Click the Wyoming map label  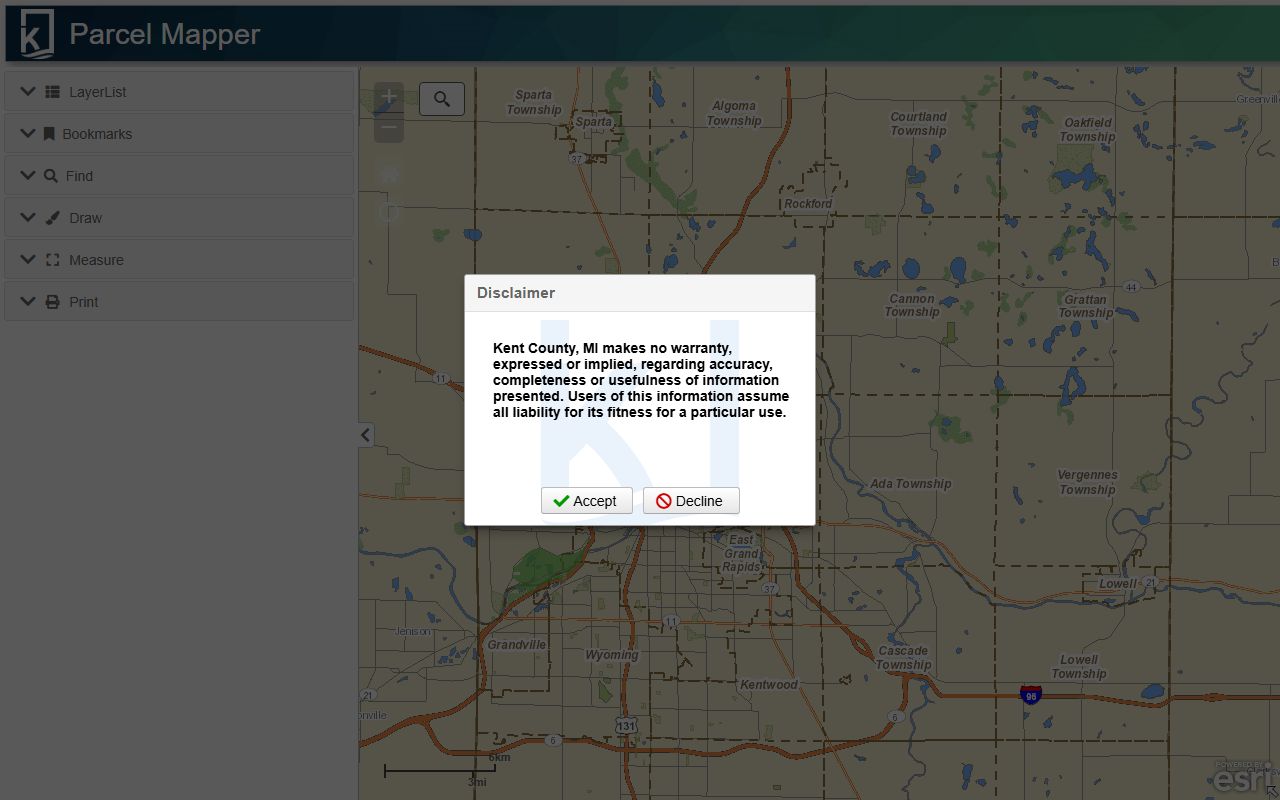pyautogui.click(x=611, y=655)
